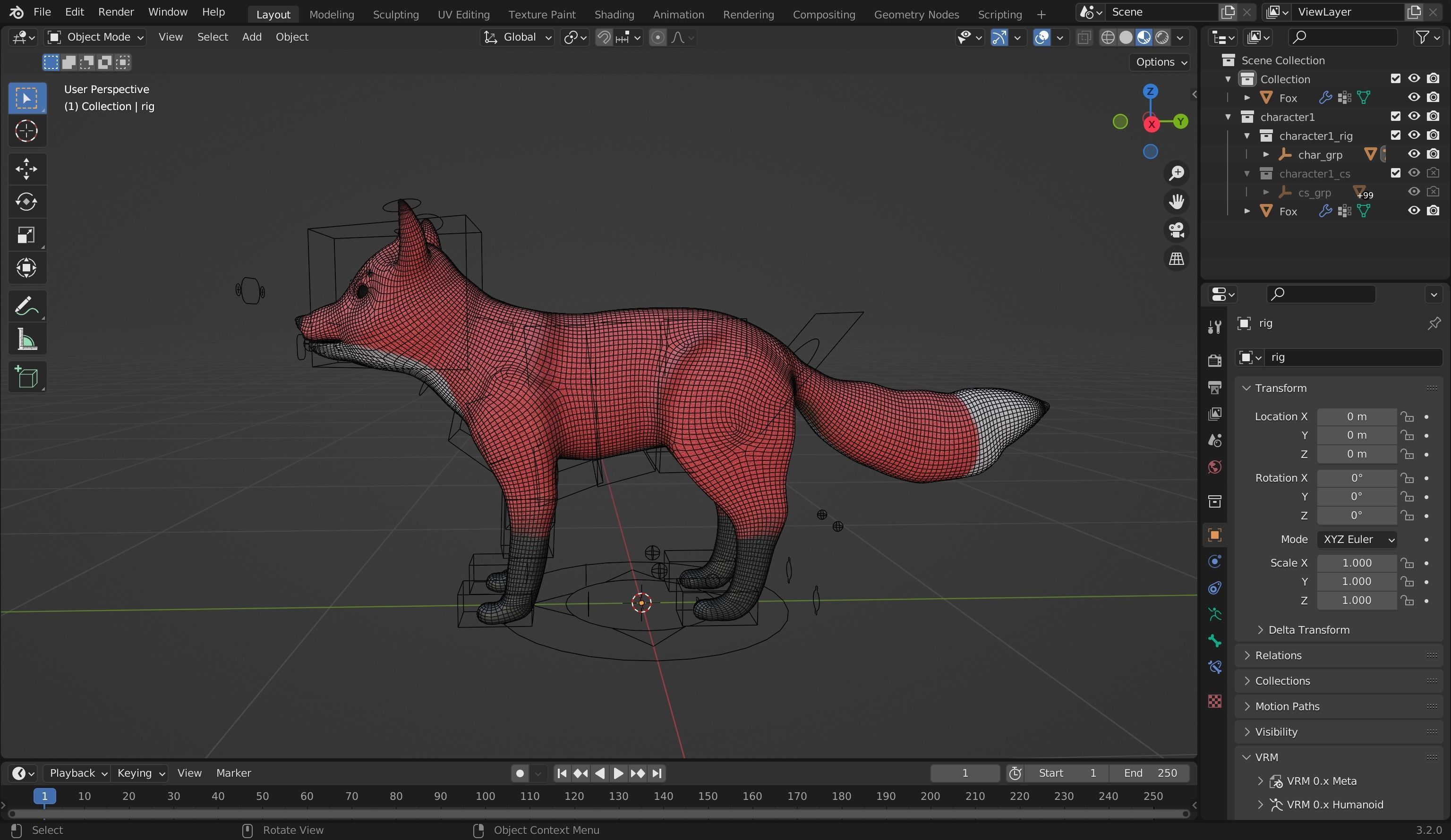Open the Global transform orientation dropdown
The image size is (1451, 840).
click(x=518, y=37)
